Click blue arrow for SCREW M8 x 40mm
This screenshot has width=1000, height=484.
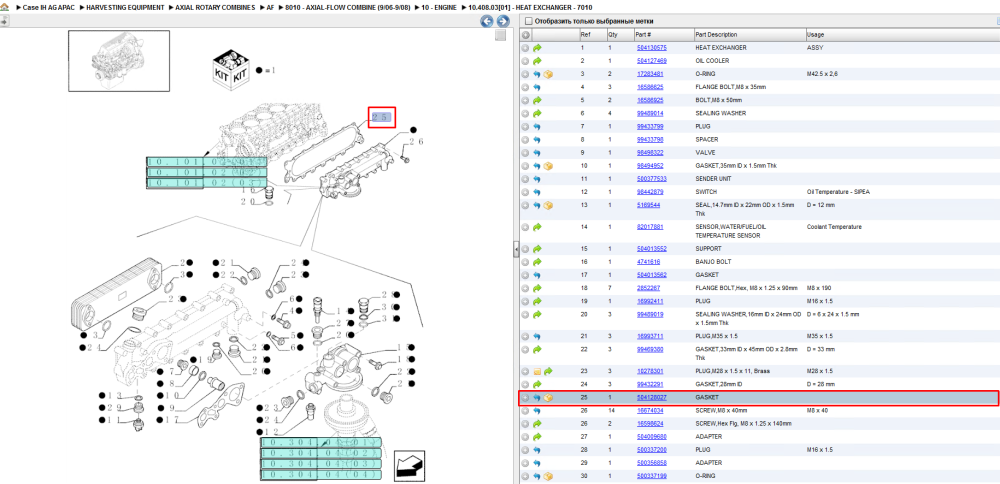click(x=537, y=411)
